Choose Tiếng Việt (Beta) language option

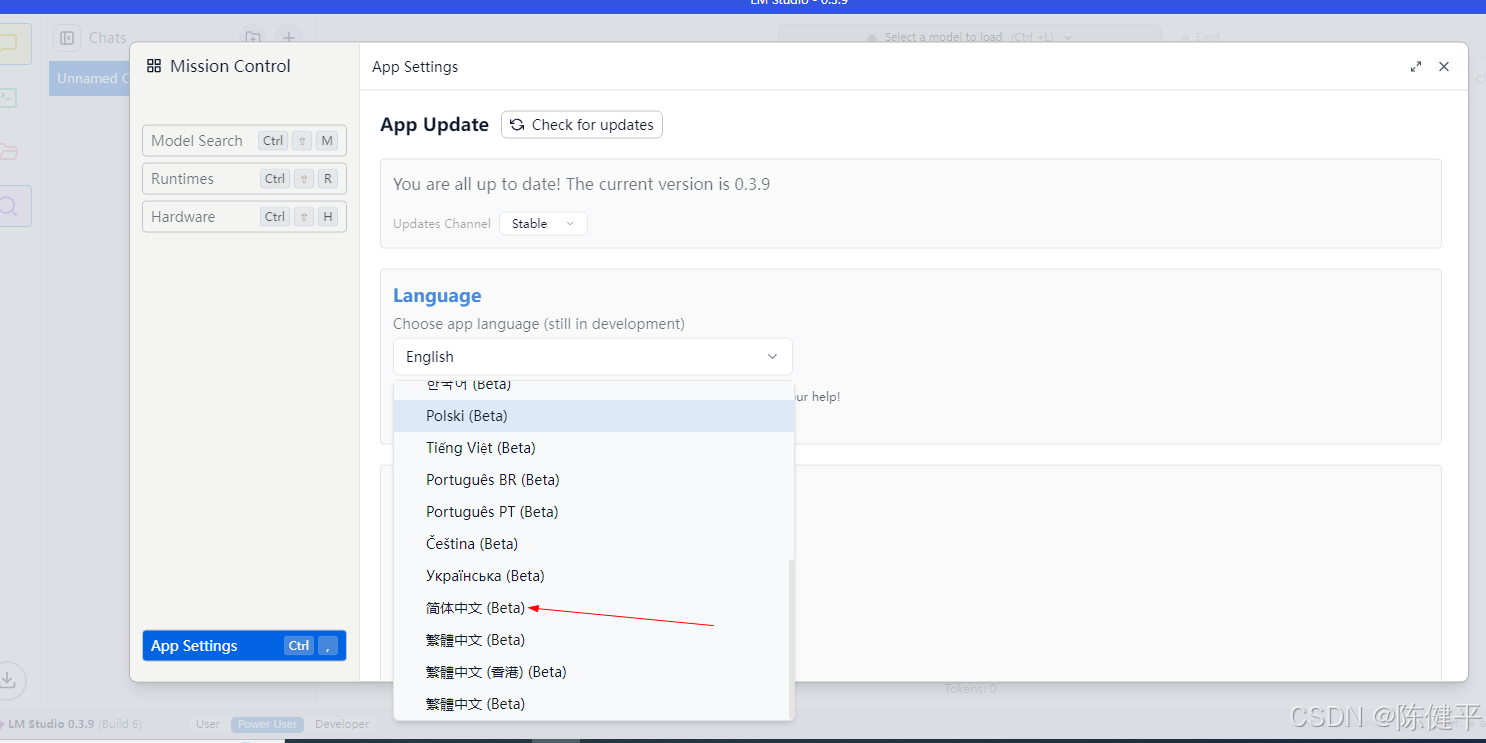594,448
